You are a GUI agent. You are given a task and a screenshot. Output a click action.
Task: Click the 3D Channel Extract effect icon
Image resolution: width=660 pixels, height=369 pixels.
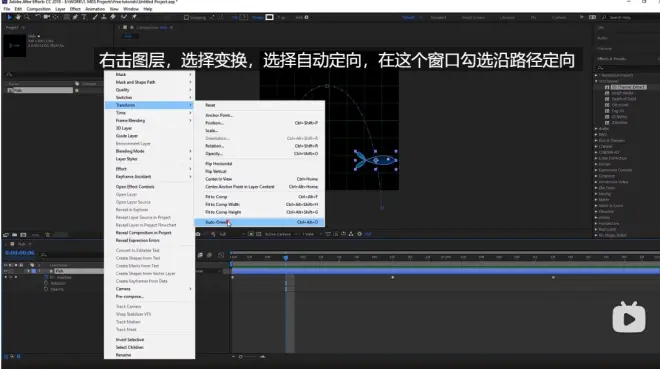(x=607, y=87)
